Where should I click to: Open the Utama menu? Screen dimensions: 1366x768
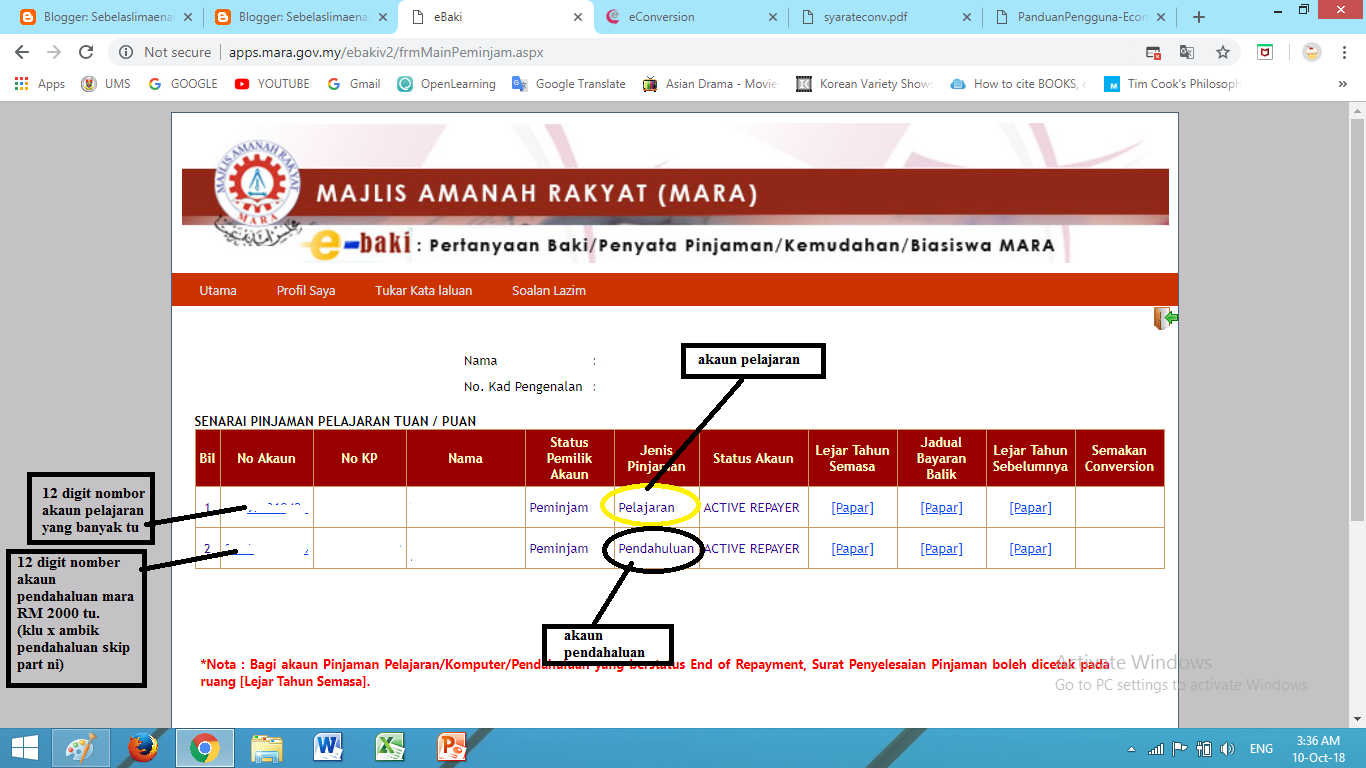coord(218,291)
